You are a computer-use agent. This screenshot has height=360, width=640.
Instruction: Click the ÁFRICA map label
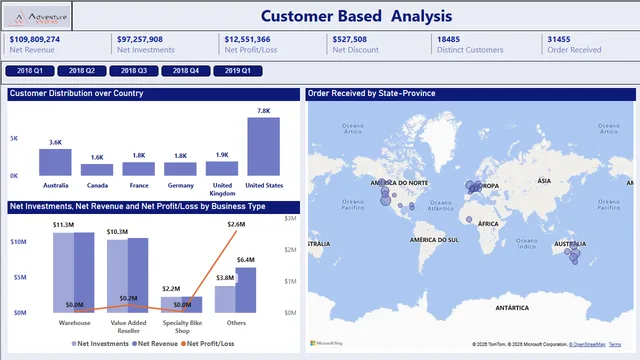tap(488, 224)
